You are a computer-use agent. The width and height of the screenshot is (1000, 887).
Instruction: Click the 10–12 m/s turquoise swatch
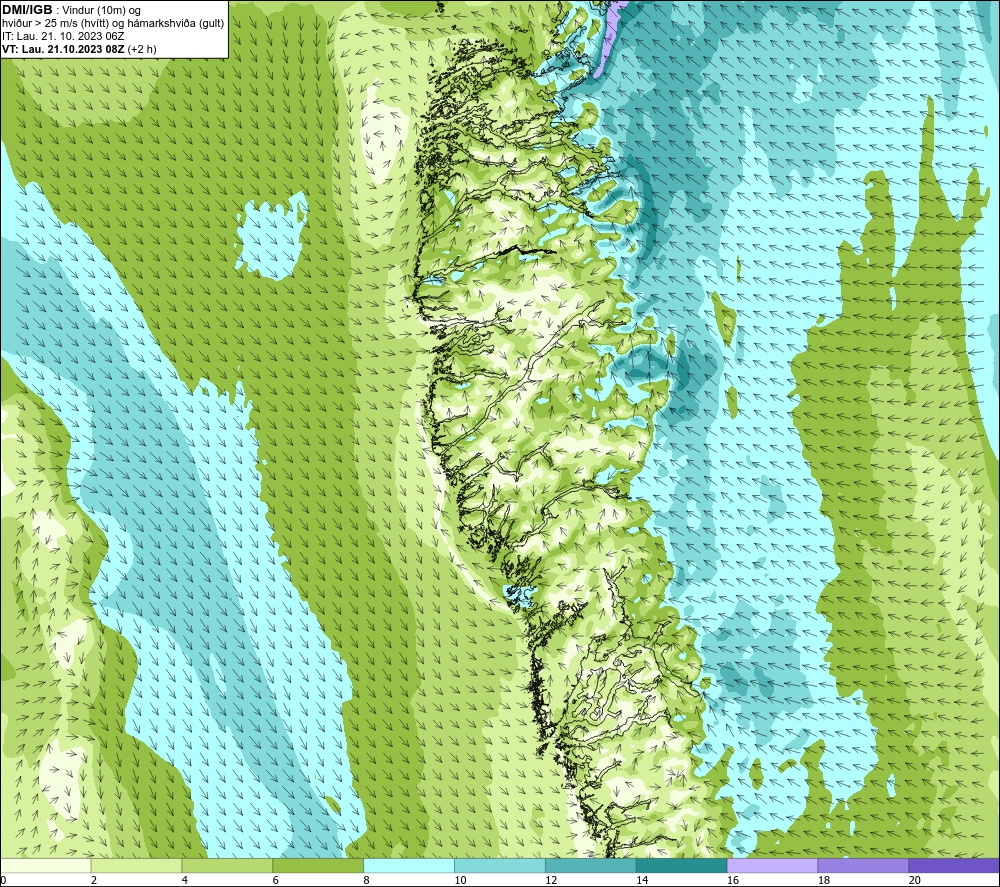point(500,865)
